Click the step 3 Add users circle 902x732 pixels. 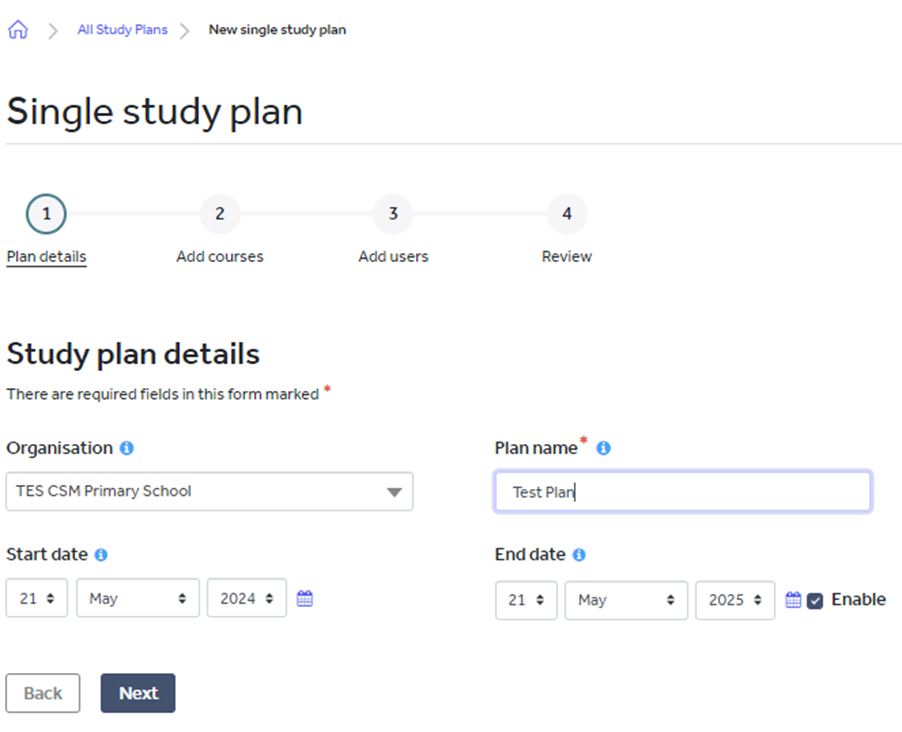point(393,213)
